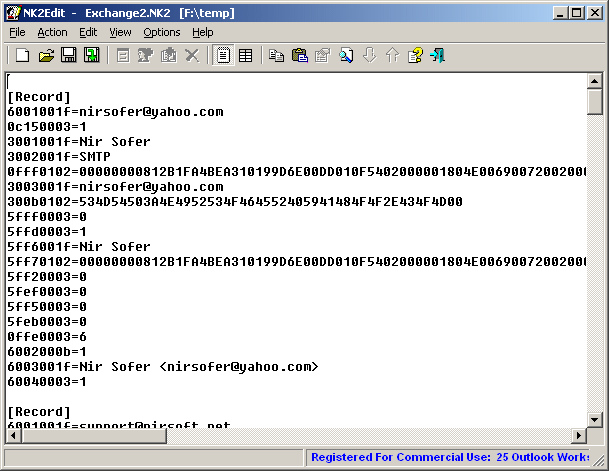Open an NK2 file with folder icon
The width and height of the screenshot is (609, 471).
coord(45,55)
